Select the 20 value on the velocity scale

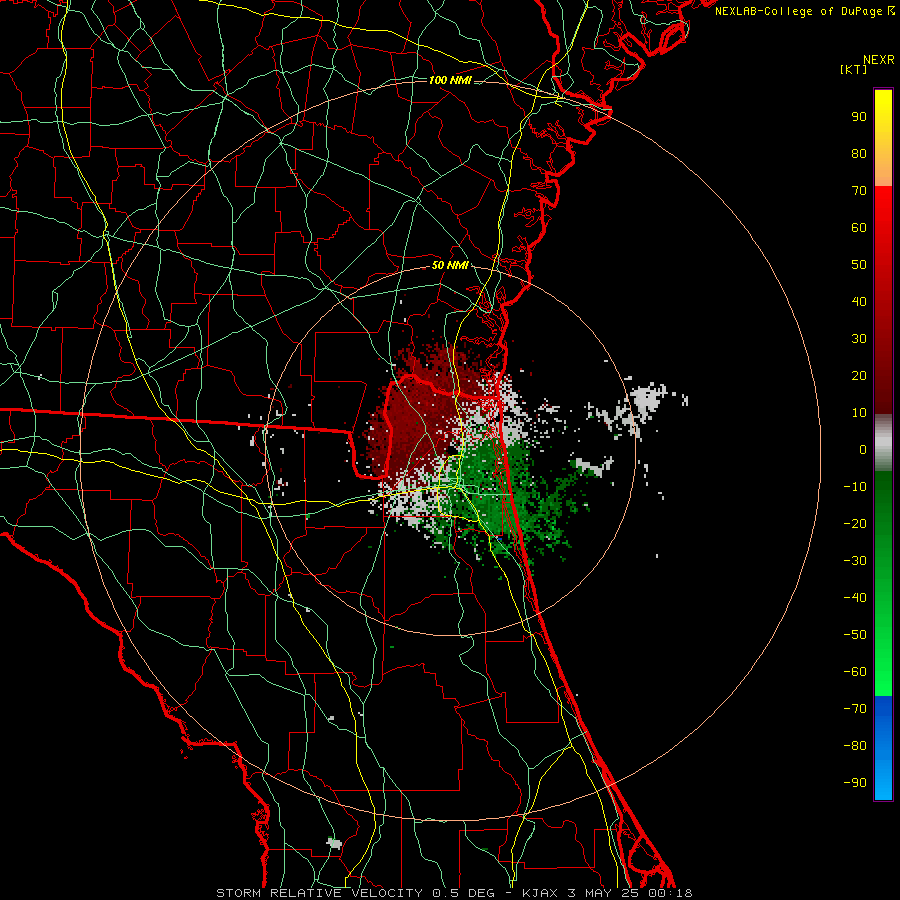click(x=859, y=375)
